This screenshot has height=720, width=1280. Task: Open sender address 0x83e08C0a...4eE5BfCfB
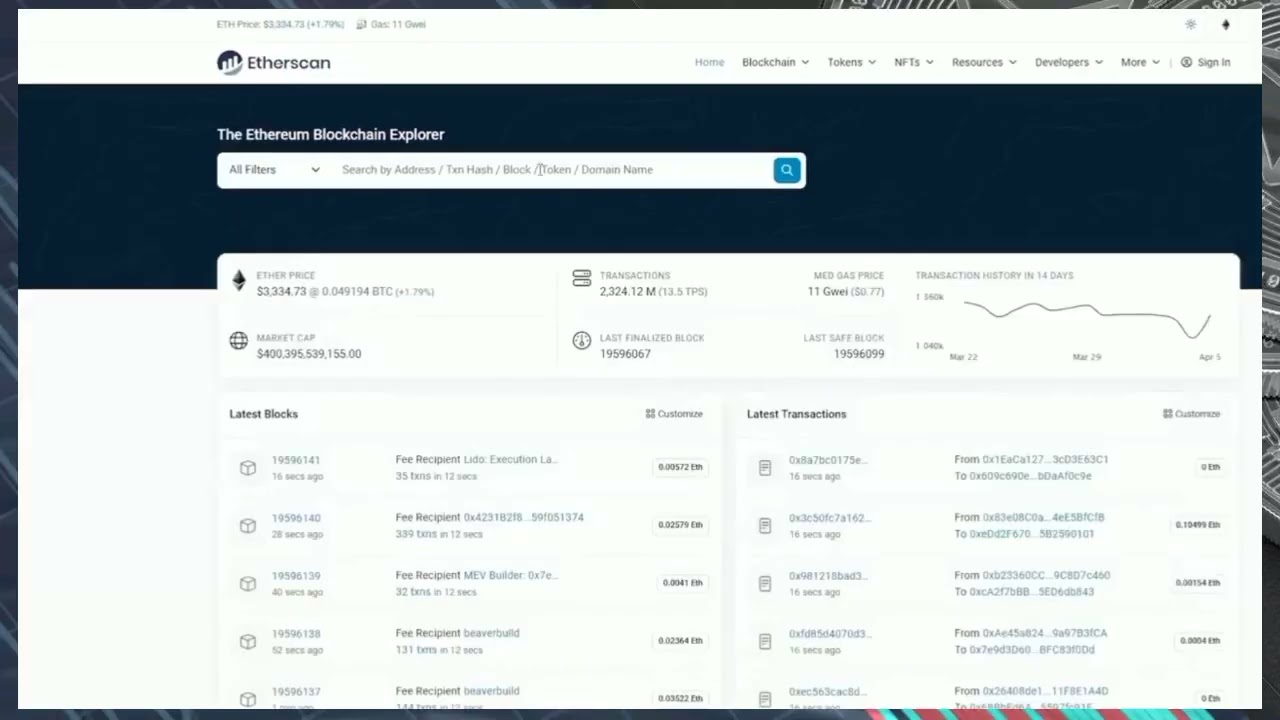(1043, 517)
